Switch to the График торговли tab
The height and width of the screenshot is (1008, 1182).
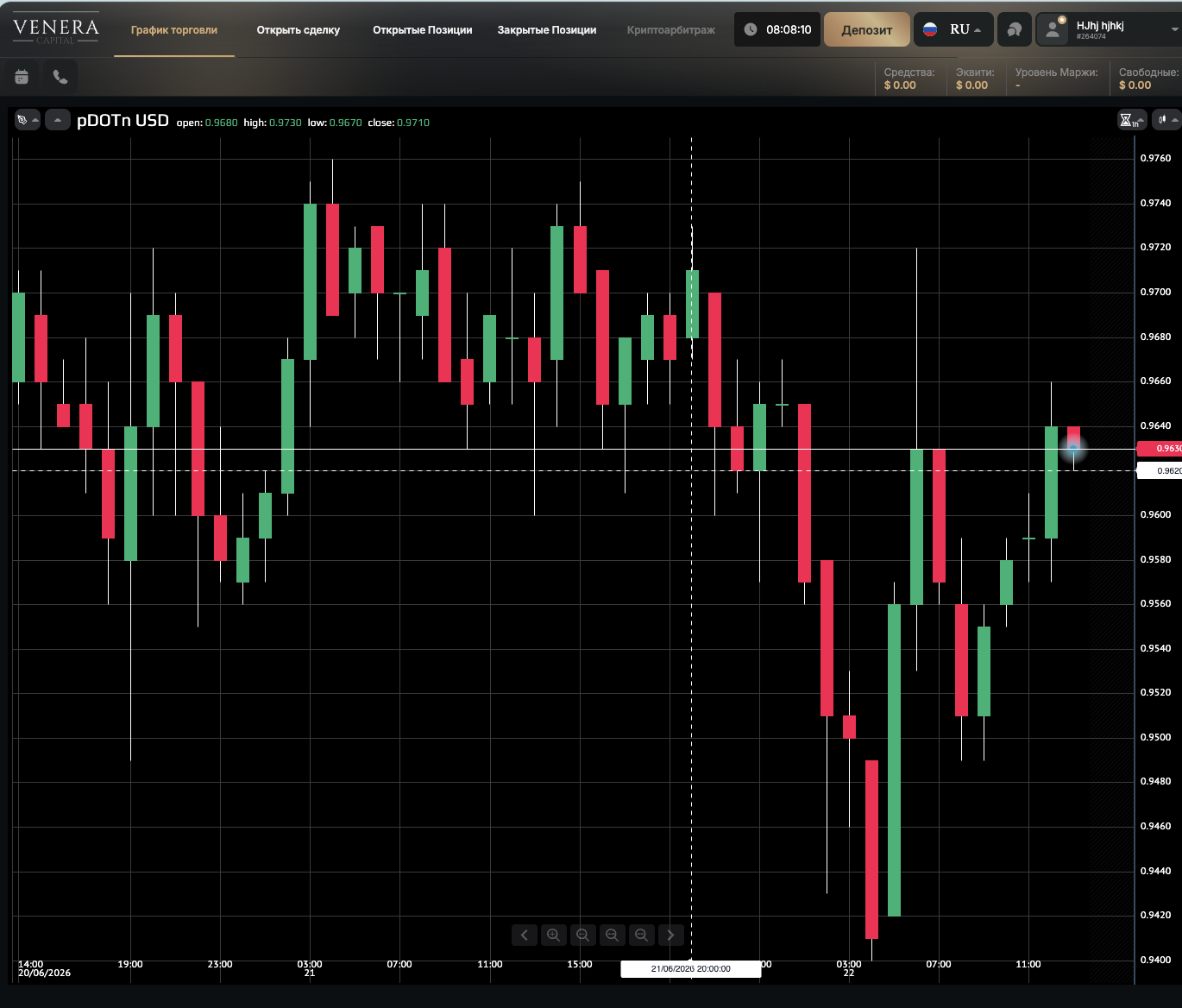pos(174,30)
